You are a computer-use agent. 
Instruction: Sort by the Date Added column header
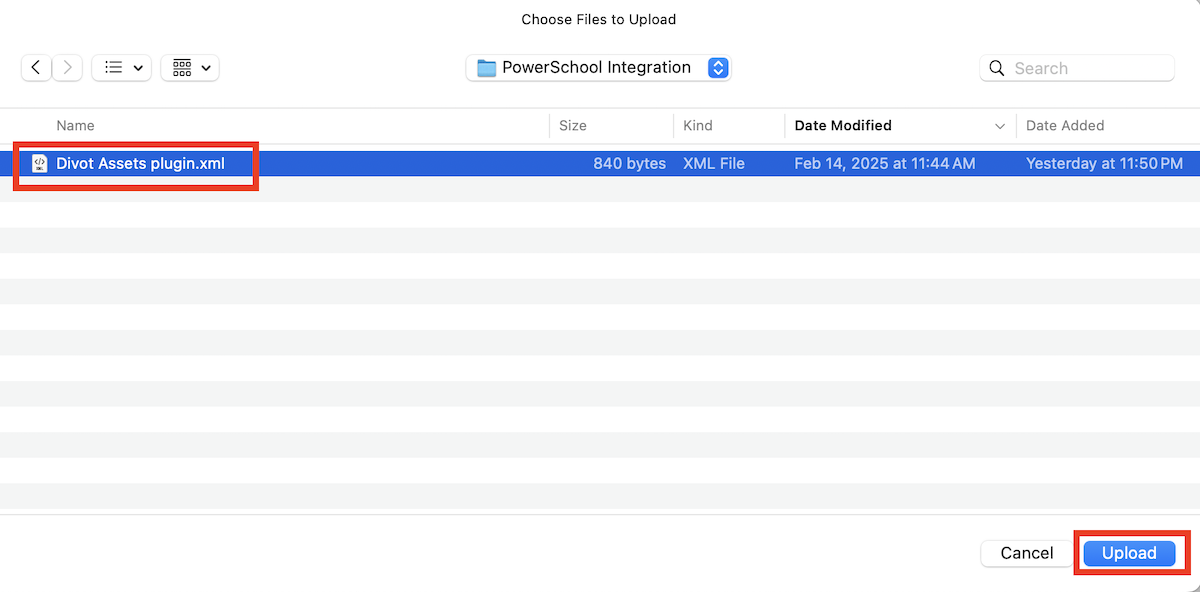click(x=1065, y=126)
